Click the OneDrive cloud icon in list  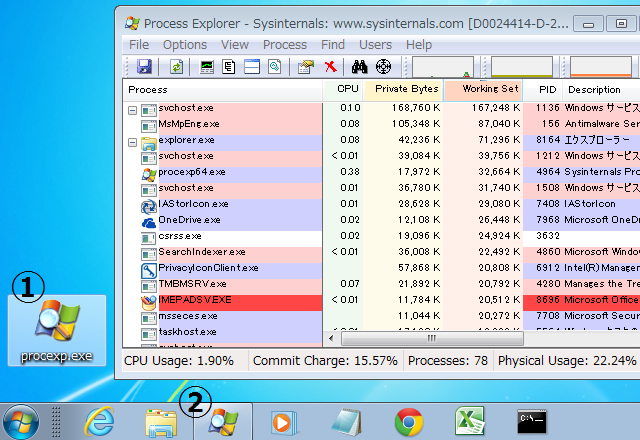(149, 223)
